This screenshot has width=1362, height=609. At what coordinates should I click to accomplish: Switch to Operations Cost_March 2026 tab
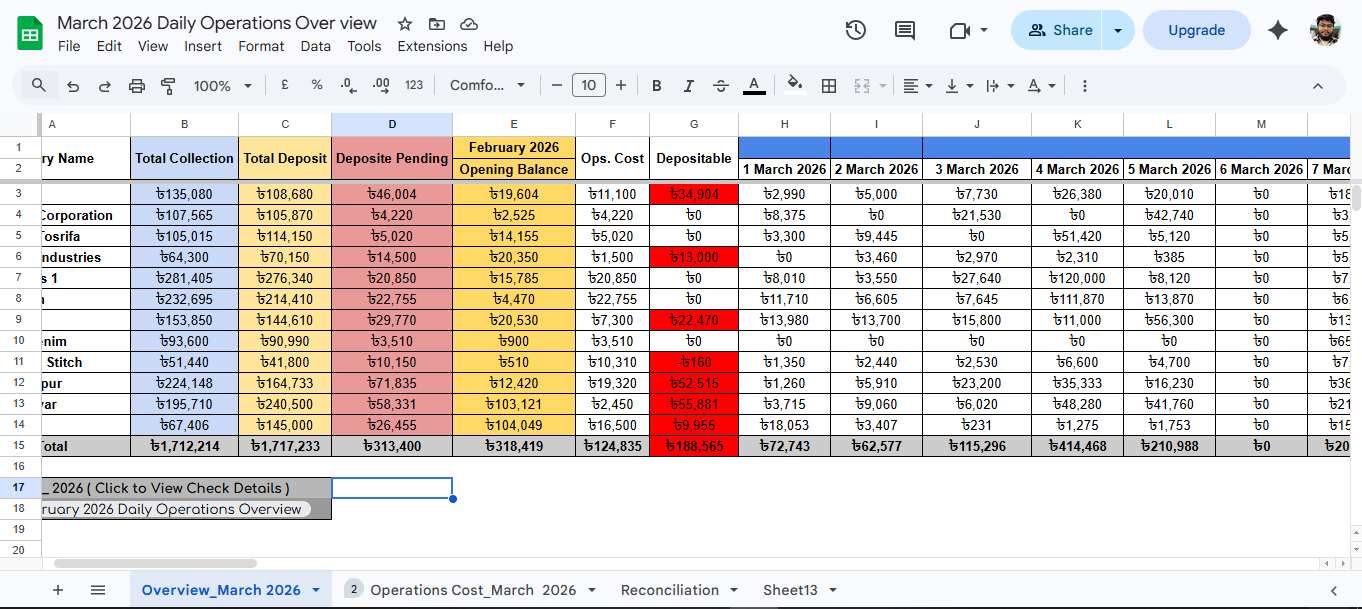[473, 590]
